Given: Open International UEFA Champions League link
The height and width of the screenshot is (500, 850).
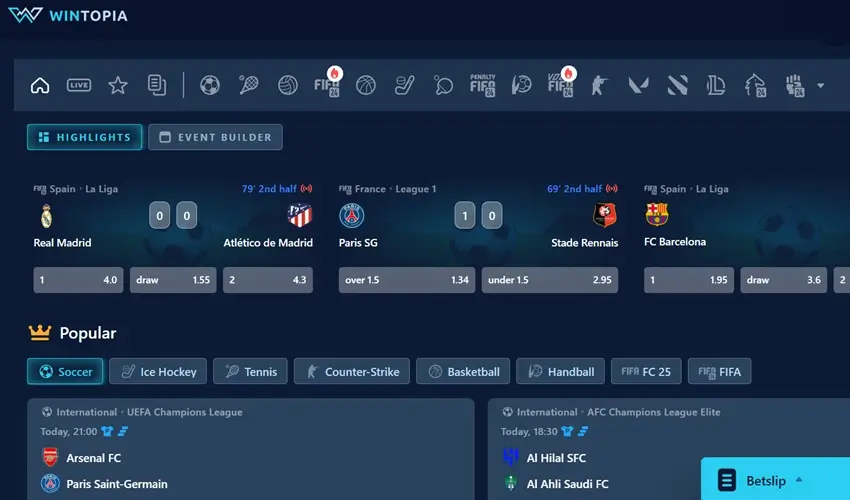Looking at the screenshot, I should click(x=142, y=412).
